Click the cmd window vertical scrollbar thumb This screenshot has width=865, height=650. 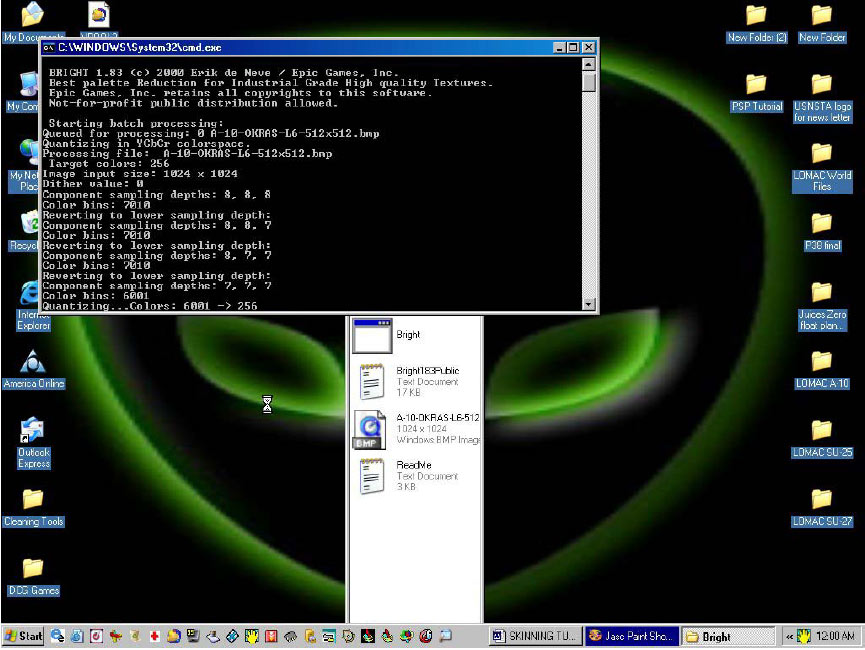tap(589, 82)
